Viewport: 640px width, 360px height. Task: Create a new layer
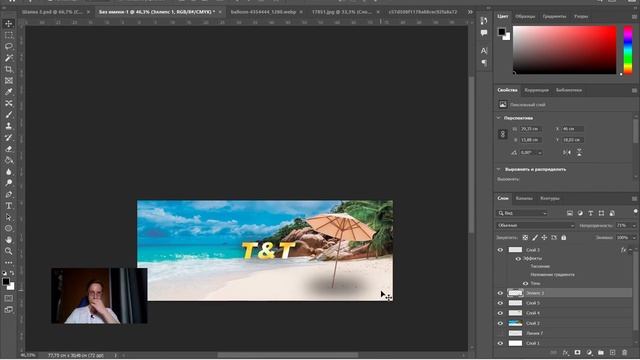click(x=612, y=353)
